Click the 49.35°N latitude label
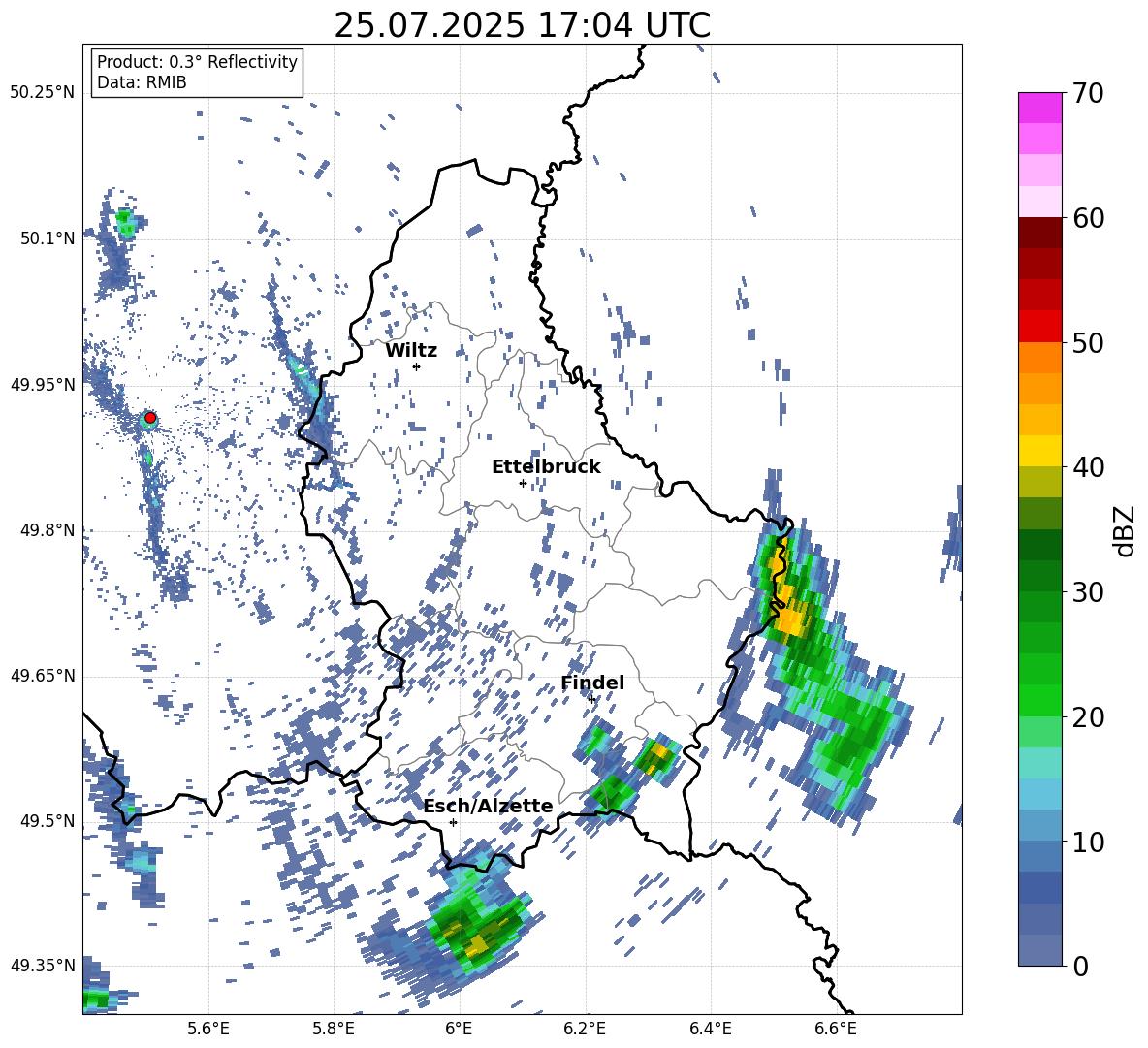 pos(43,966)
